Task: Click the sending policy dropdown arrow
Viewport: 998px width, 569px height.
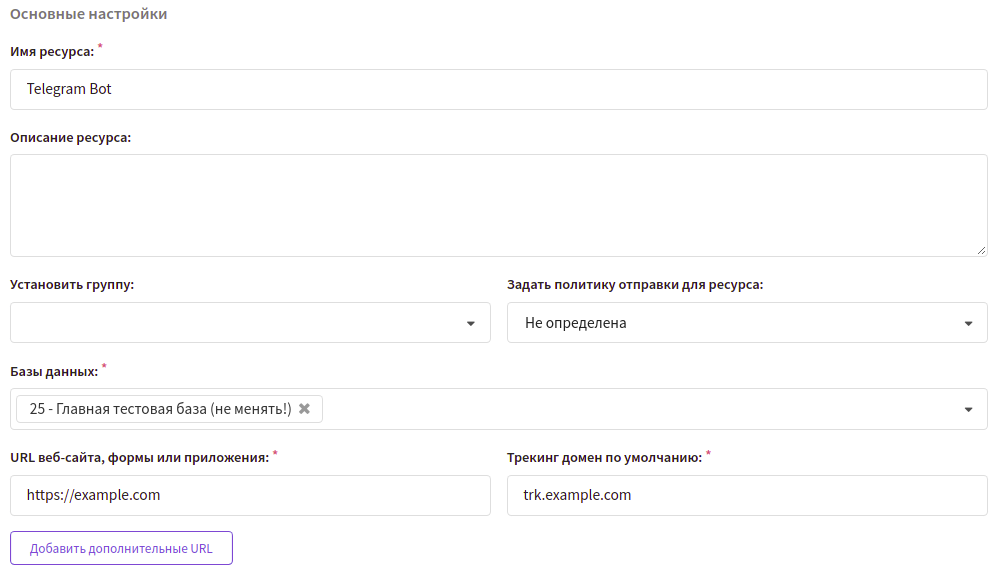Action: tap(968, 323)
